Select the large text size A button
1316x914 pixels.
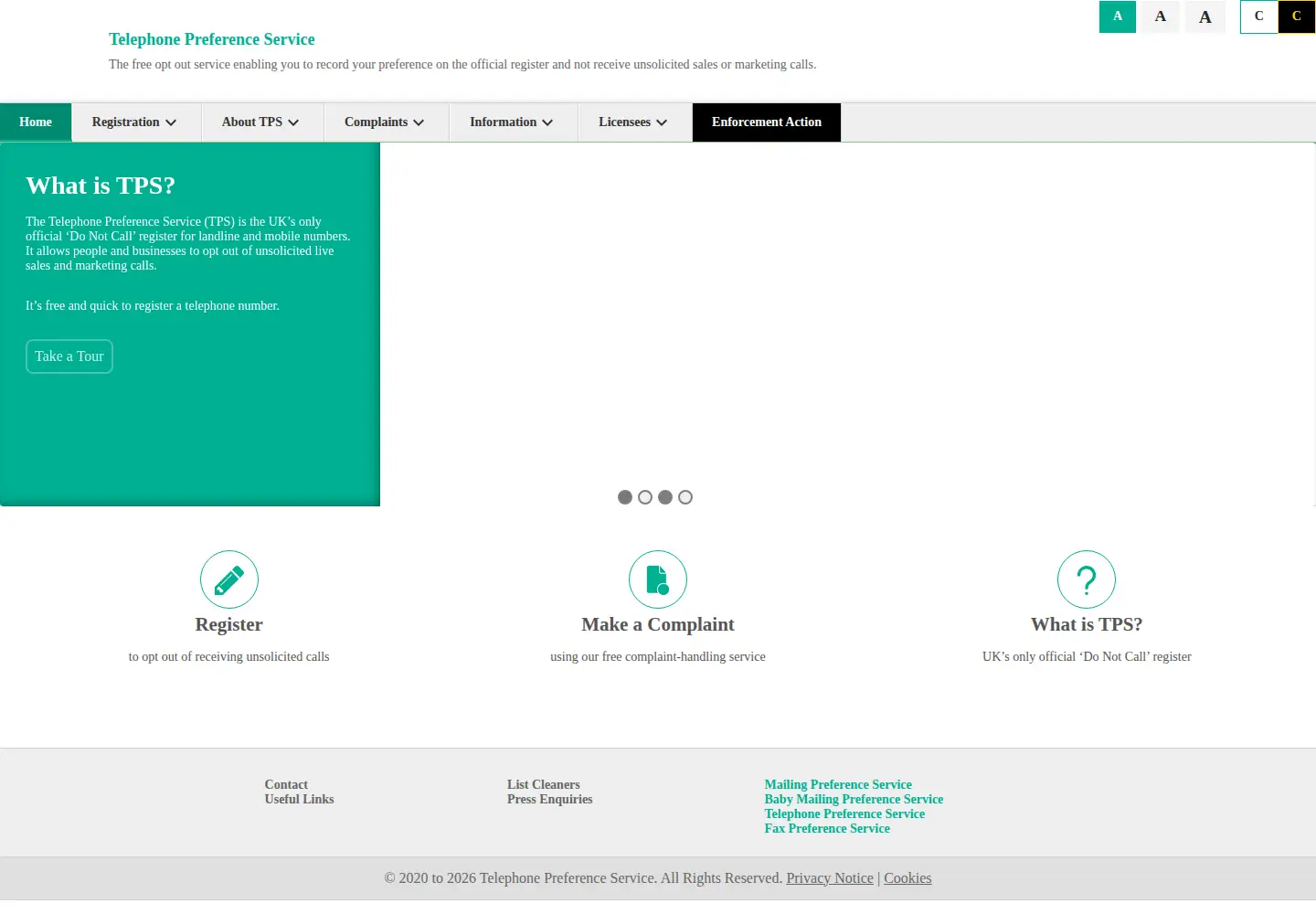1205,16
